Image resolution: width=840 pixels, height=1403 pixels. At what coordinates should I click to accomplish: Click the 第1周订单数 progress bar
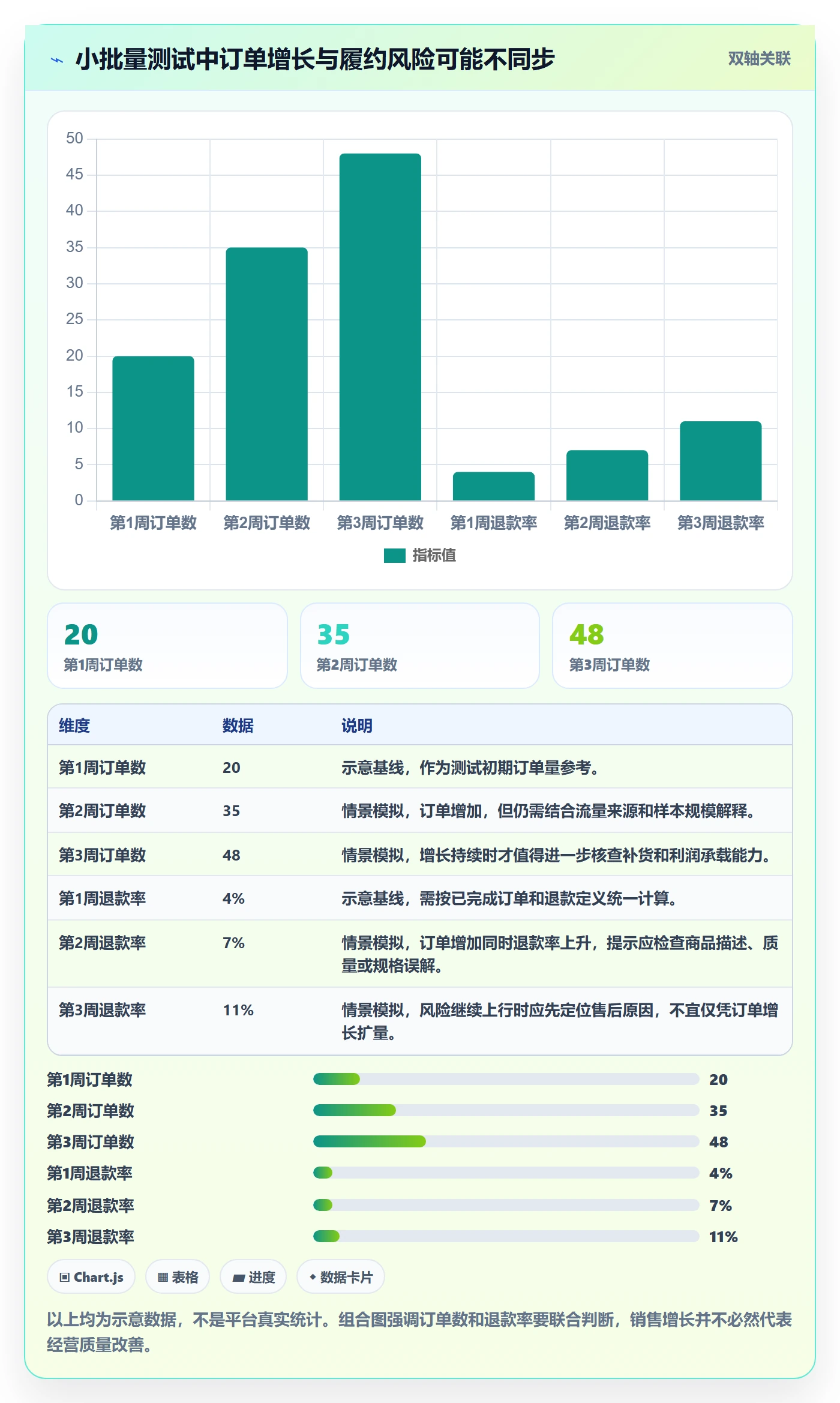pos(506,1079)
